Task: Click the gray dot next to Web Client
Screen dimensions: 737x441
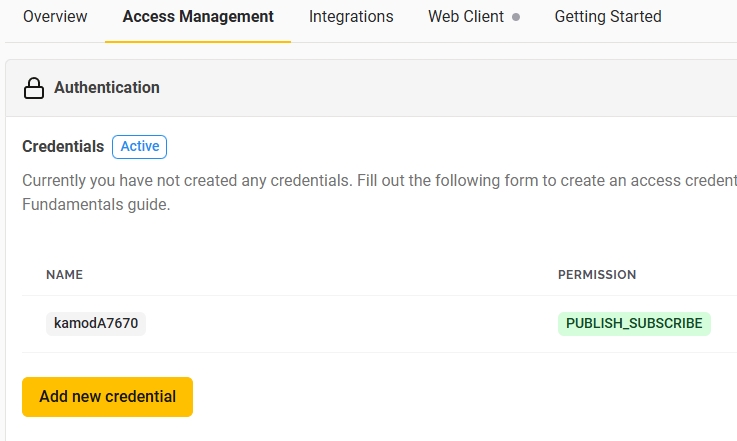Action: (516, 17)
